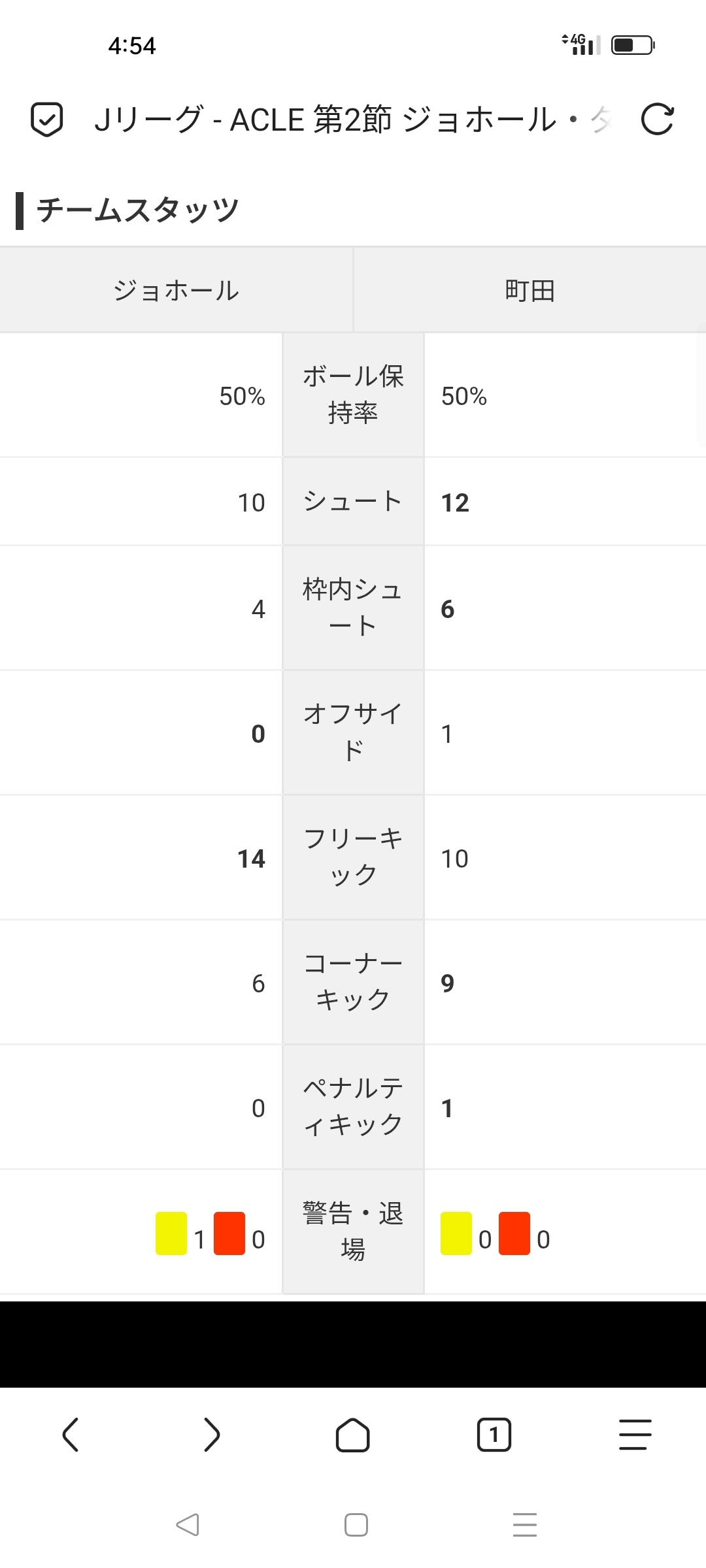The width and height of the screenshot is (706, 1568).
Task: Tap the 警告・退場 stat label
Action: [x=353, y=1231]
